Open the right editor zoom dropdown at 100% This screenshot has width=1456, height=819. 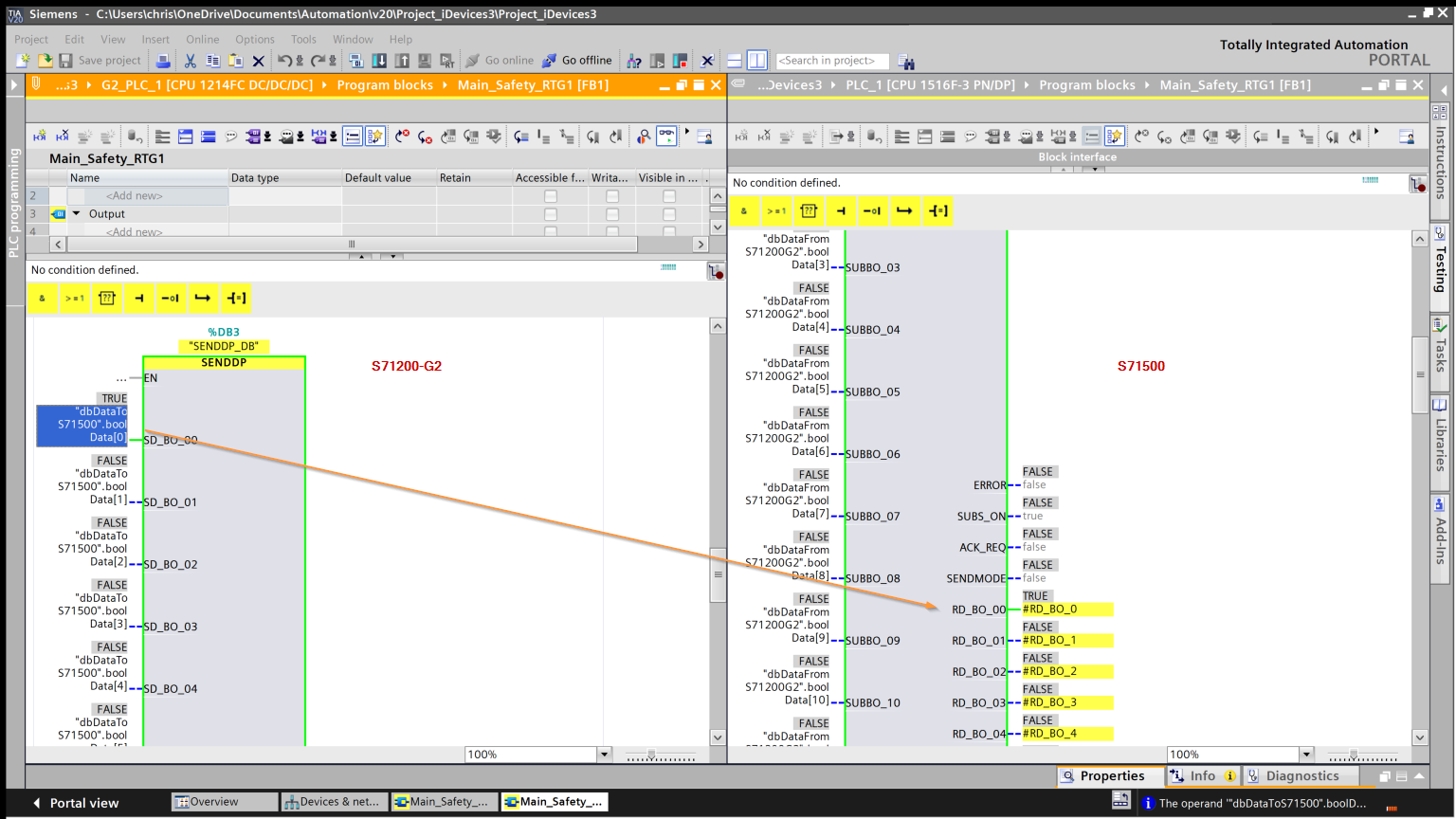(x=1306, y=755)
